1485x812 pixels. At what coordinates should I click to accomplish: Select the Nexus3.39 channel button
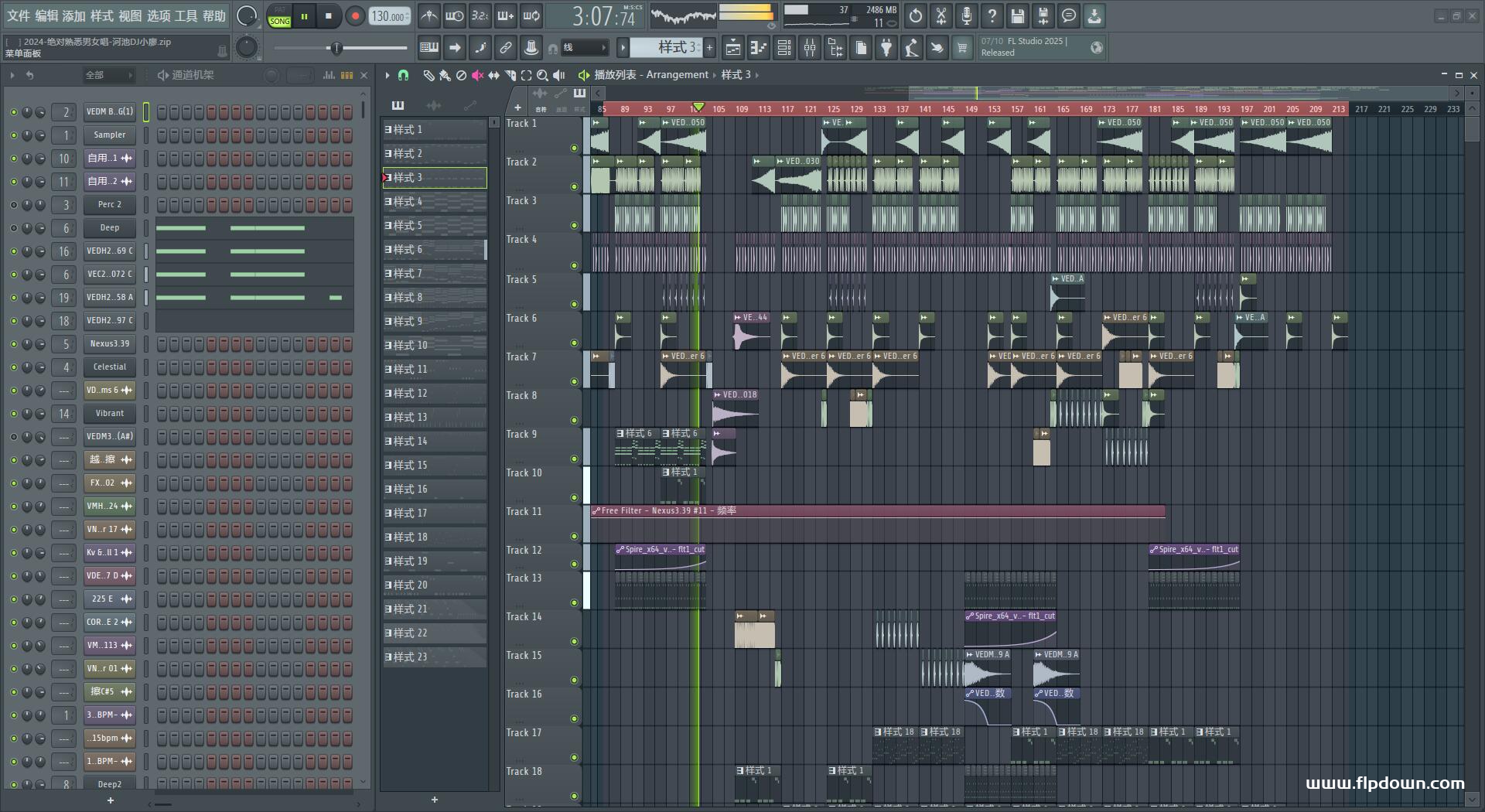tap(109, 344)
